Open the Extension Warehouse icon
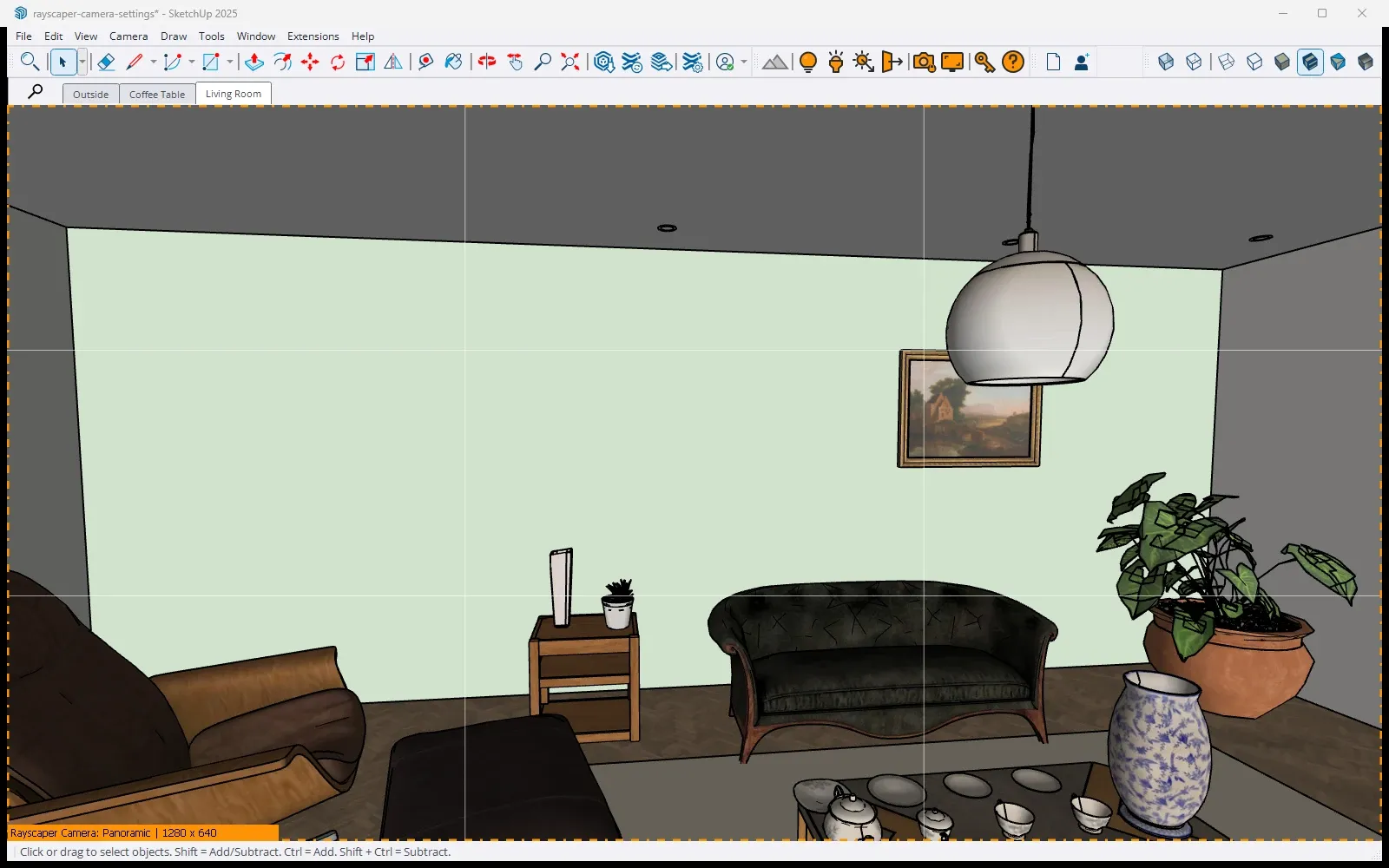 click(632, 62)
